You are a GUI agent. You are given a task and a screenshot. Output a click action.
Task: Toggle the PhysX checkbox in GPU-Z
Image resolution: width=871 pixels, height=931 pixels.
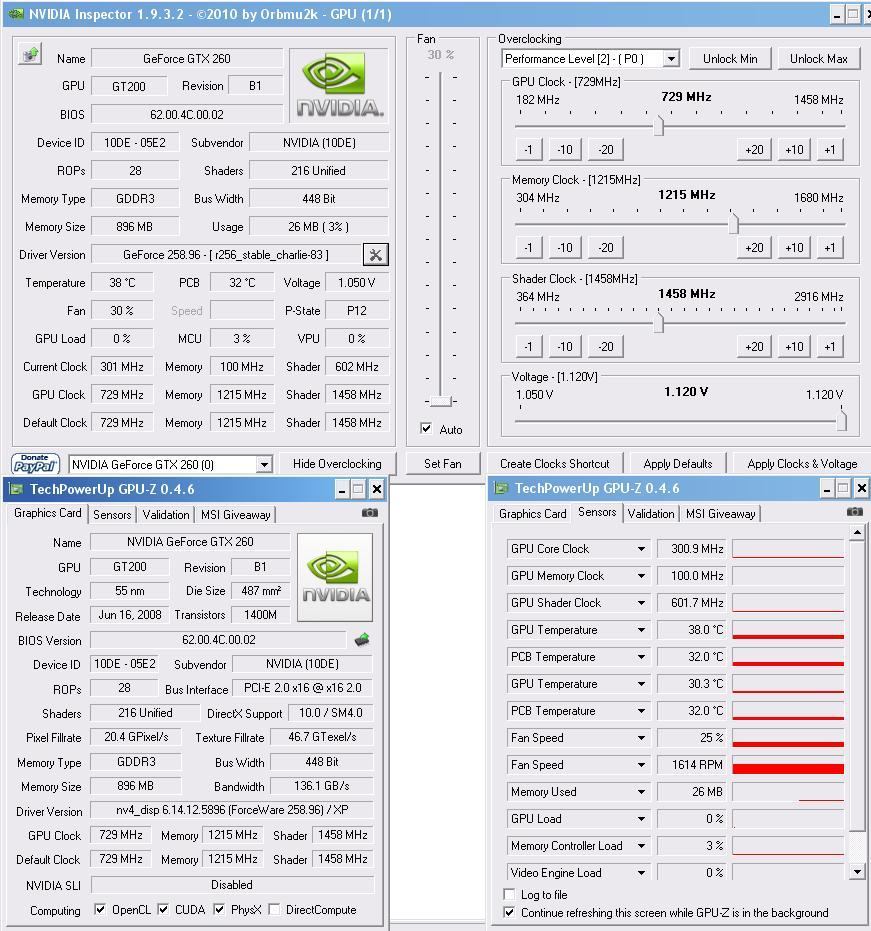[219, 909]
